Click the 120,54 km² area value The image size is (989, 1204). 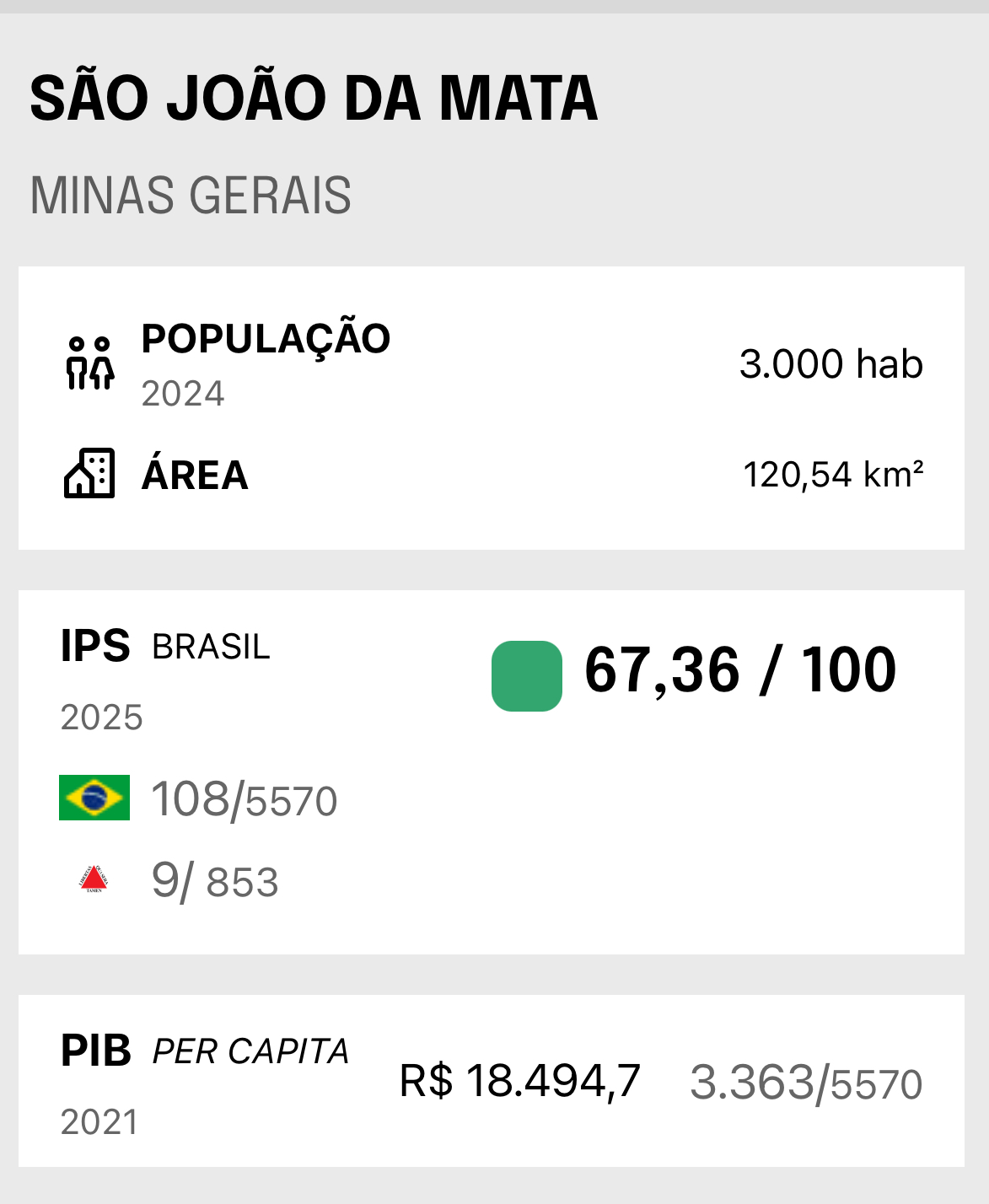point(833,475)
